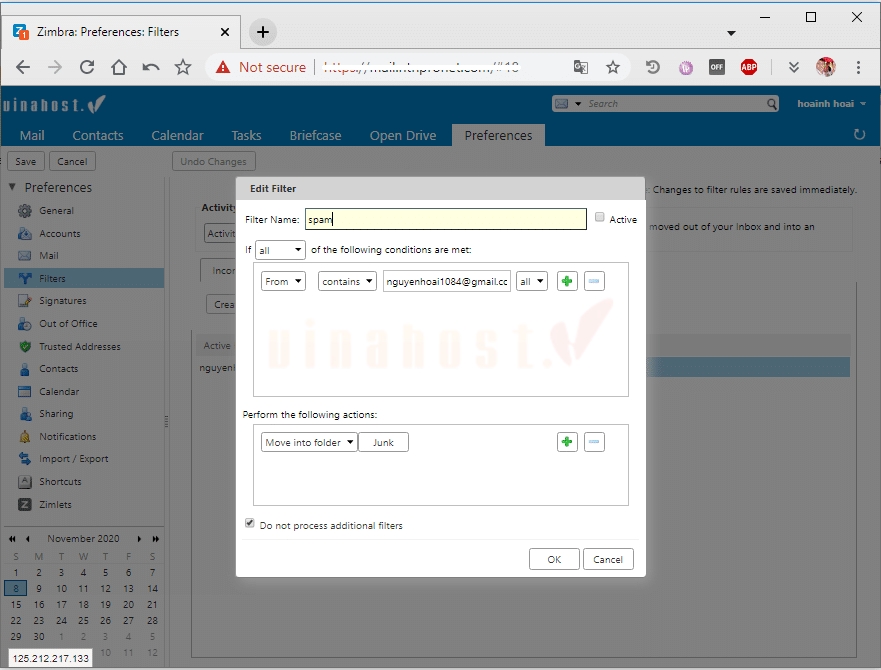Click into the Zimbra Search box
The height and width of the screenshot is (670, 881).
674,103
